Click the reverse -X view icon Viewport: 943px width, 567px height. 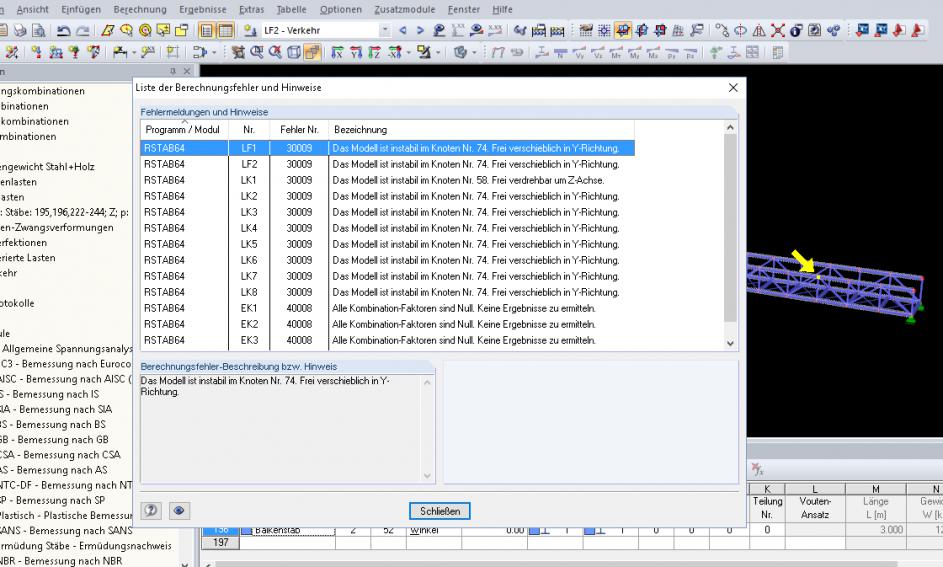(395, 52)
